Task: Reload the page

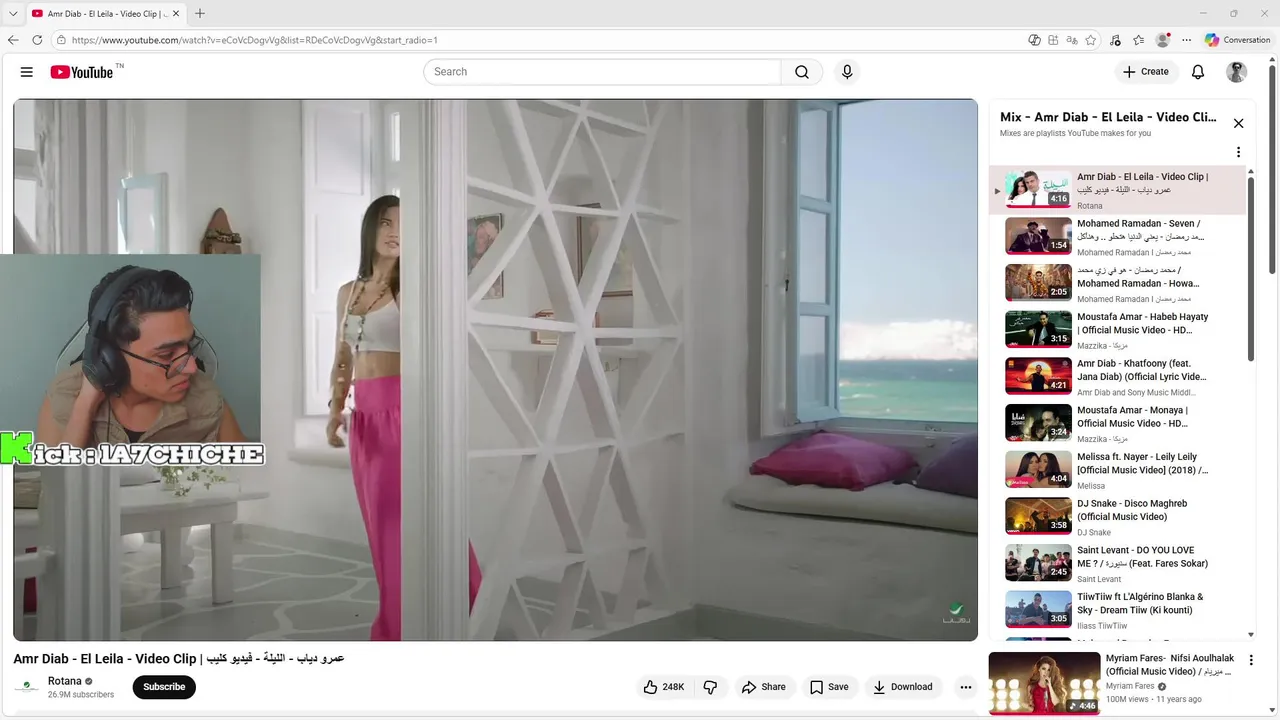Action: point(37,40)
